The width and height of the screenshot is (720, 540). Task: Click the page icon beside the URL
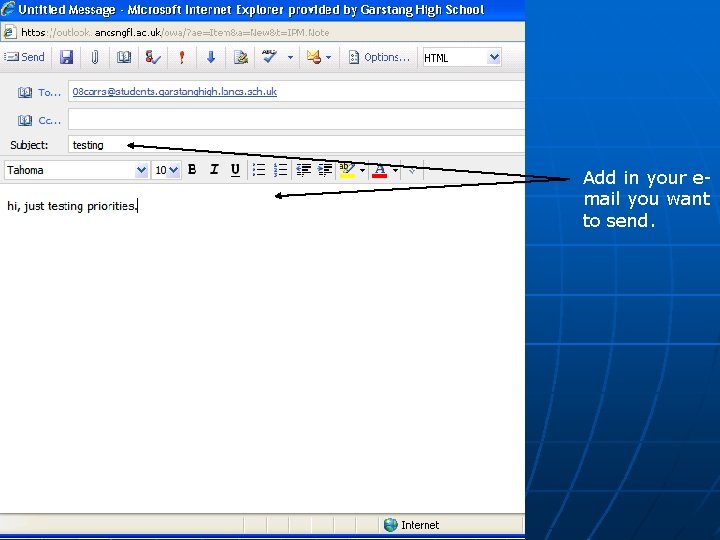(x=9, y=33)
